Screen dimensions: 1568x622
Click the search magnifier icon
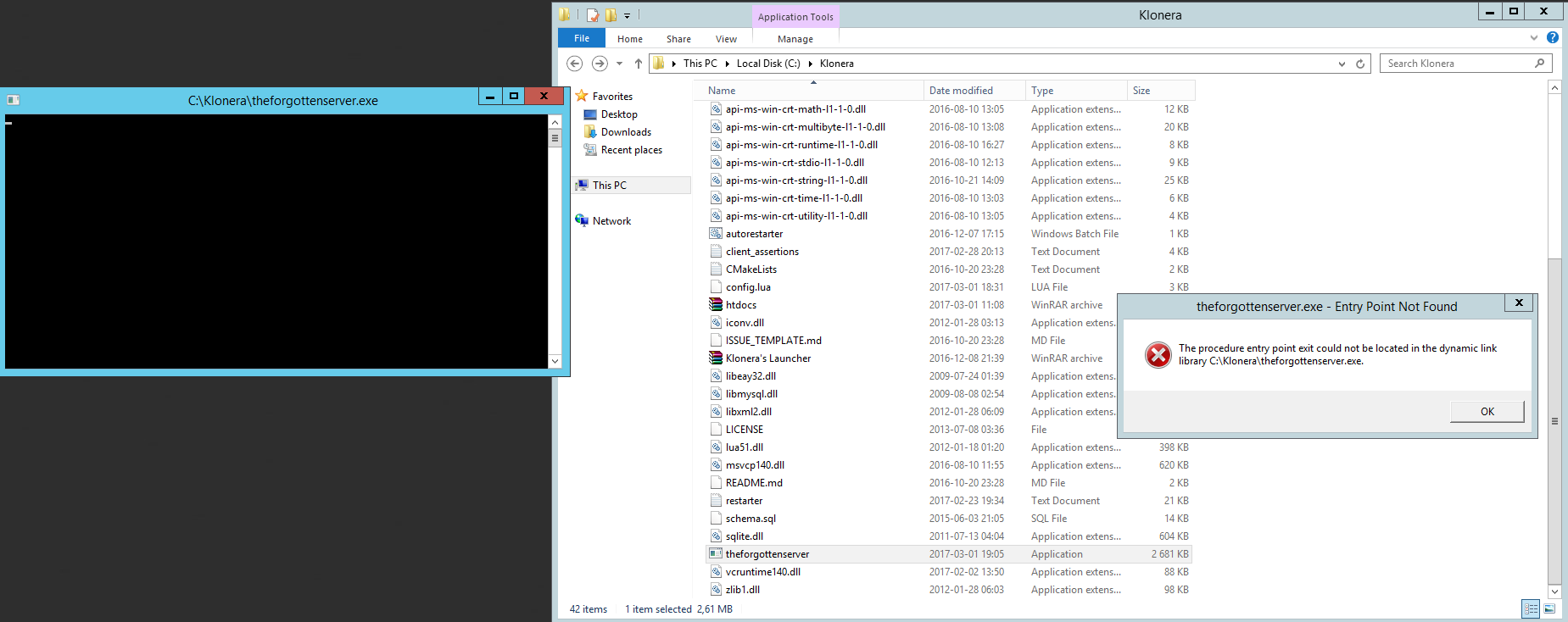[1540, 64]
